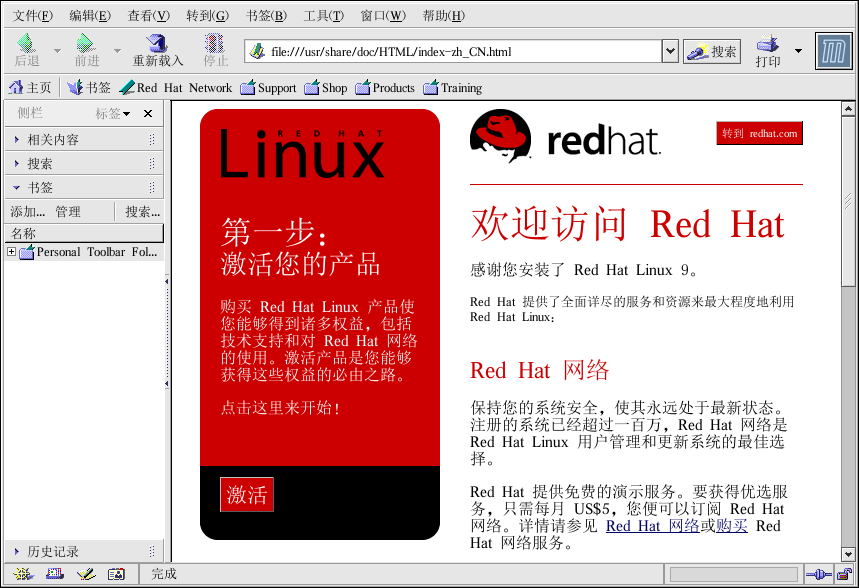Click the page scrollbar down arrow
This screenshot has height=588, width=859.
tap(849, 553)
